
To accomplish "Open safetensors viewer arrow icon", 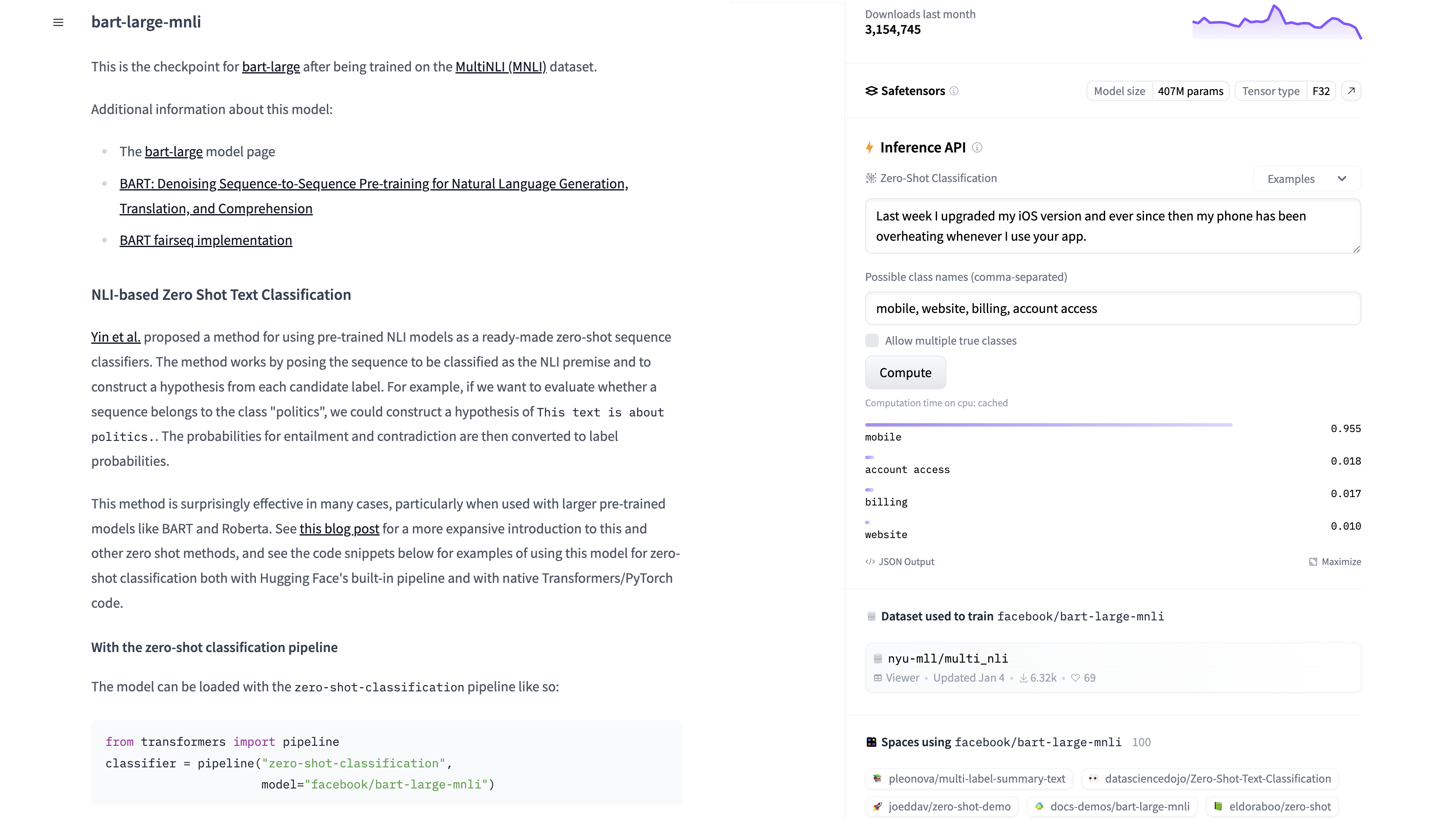I will (1351, 91).
